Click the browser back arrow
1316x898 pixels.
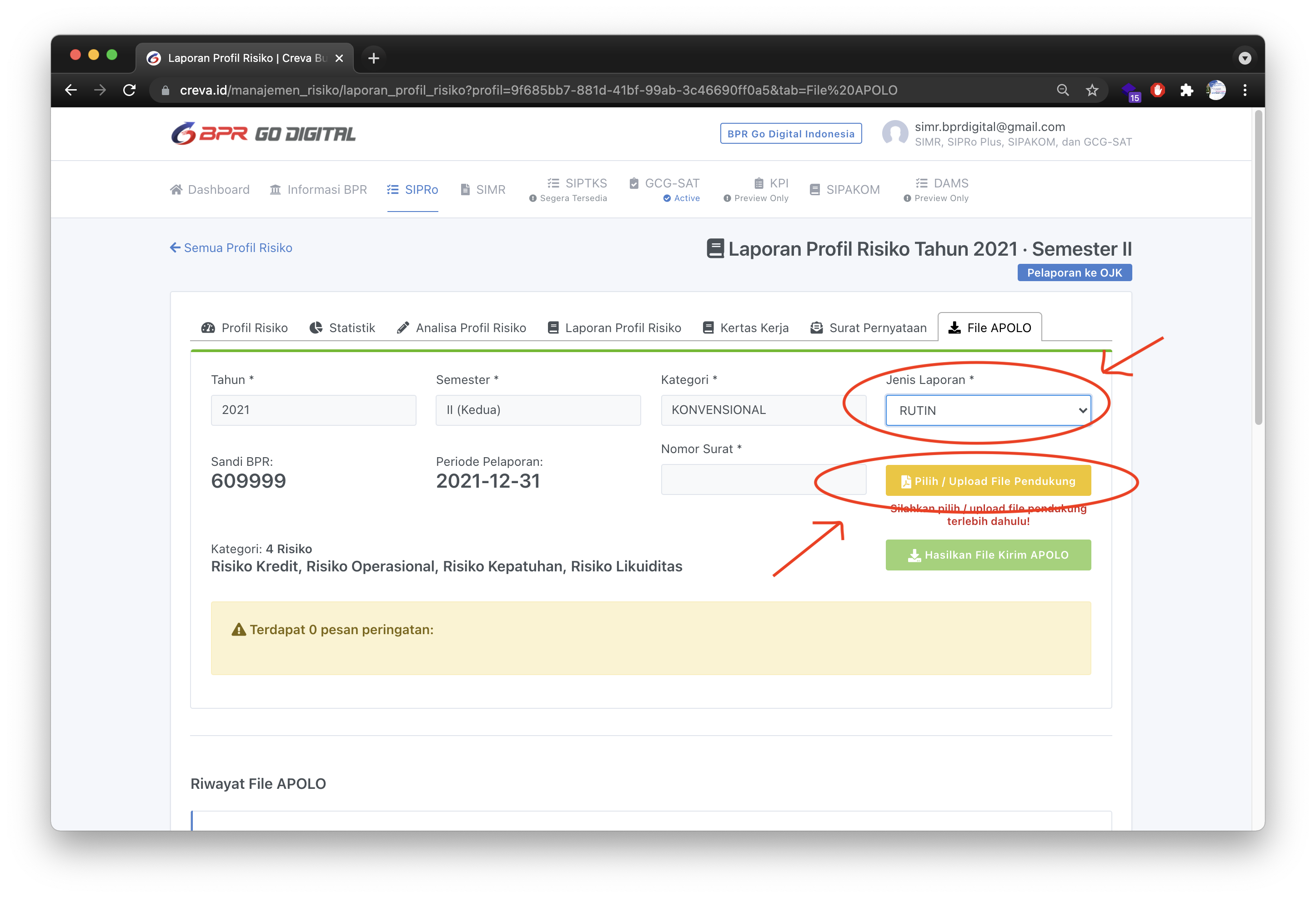coord(71,90)
